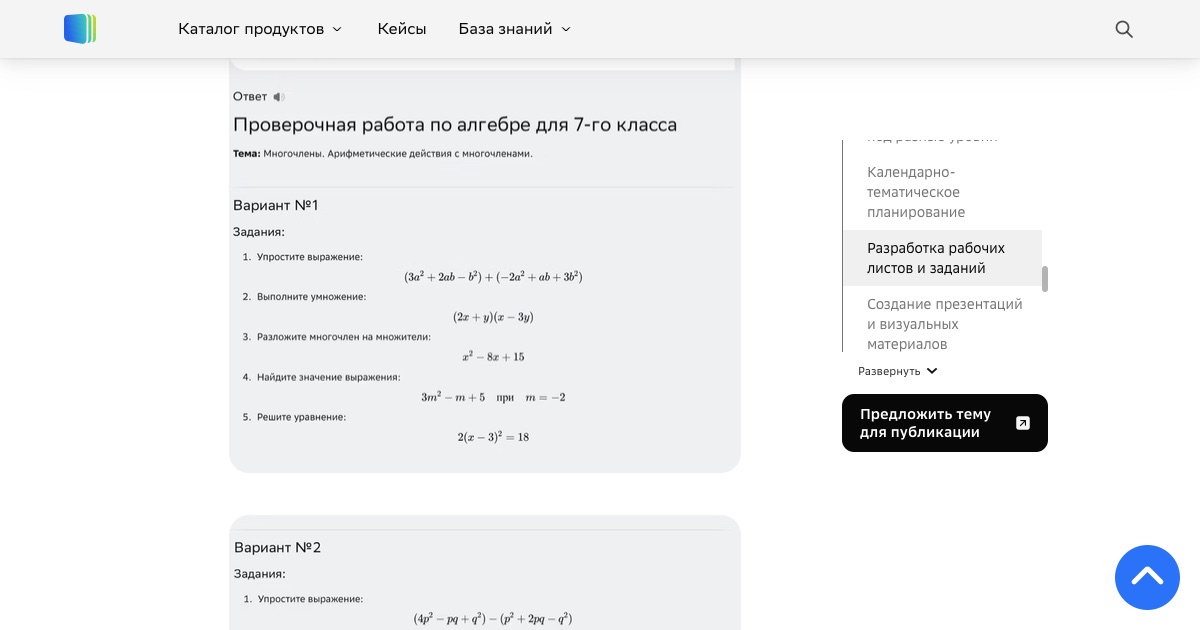Click the equation 2(x − 3)² = 18

(x=493, y=436)
